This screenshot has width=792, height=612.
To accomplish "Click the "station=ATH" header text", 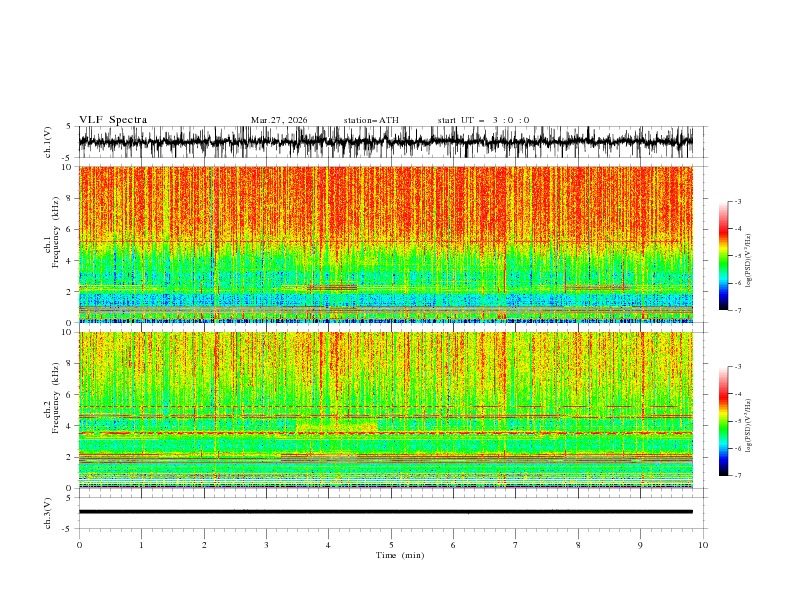I will [x=371, y=120].
